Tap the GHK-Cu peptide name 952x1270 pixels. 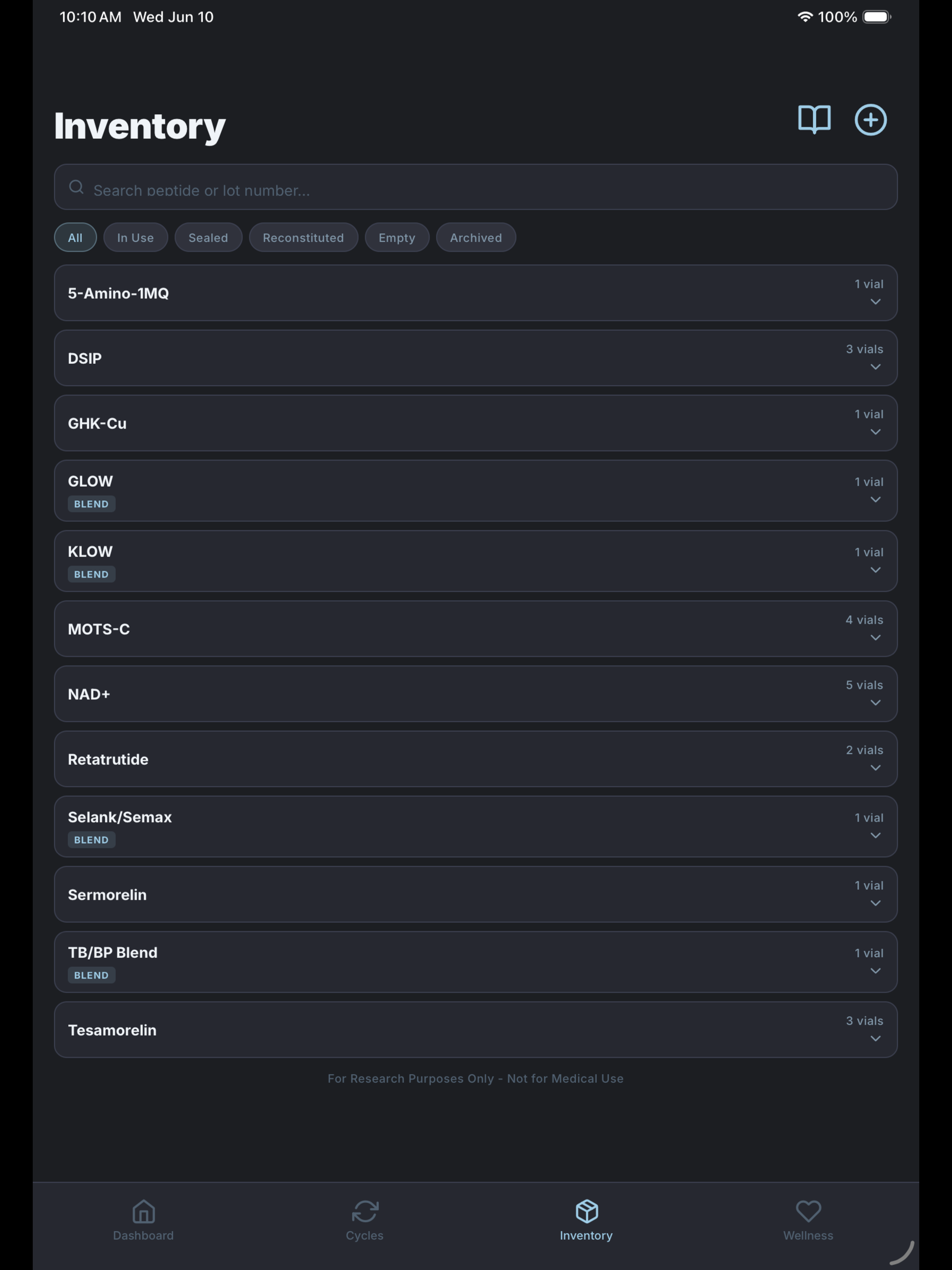click(97, 423)
